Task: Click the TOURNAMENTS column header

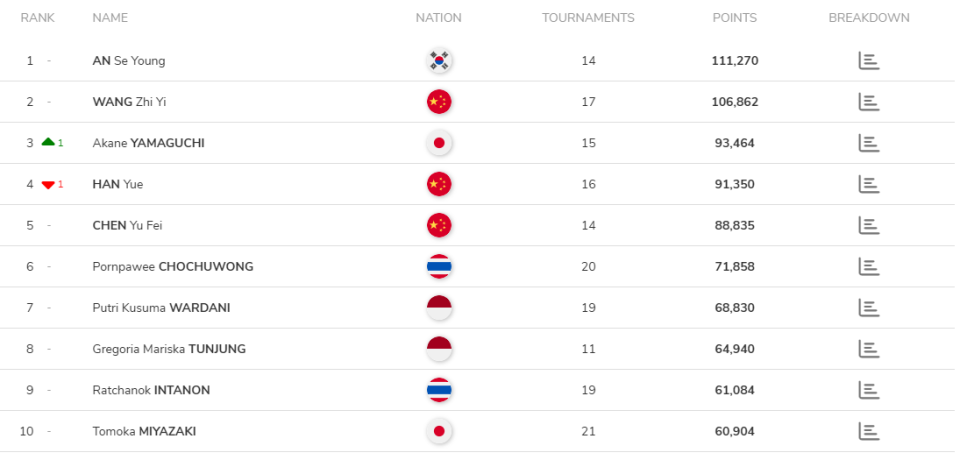Action: tap(588, 18)
